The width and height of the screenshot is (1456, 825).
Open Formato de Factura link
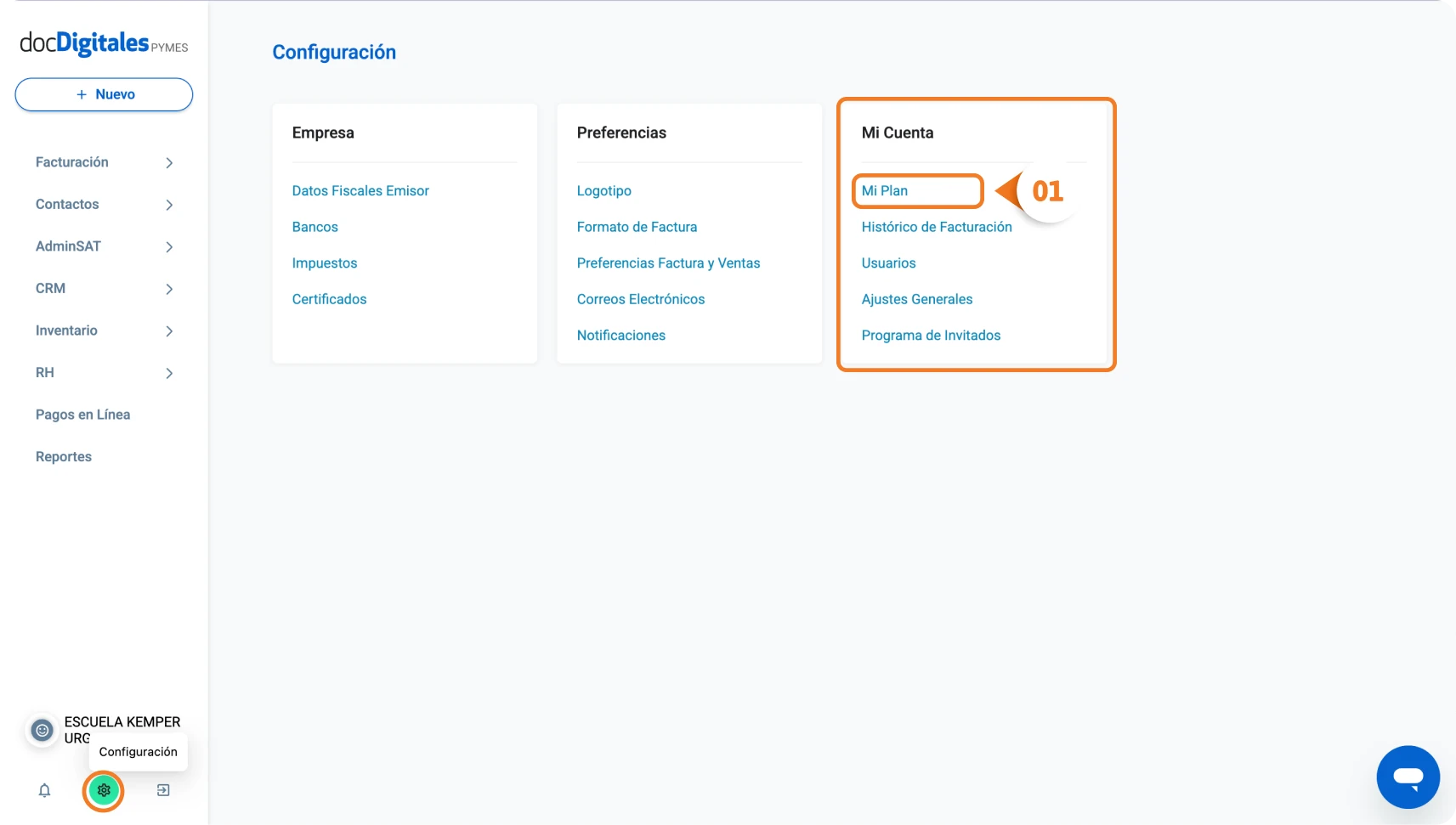click(x=637, y=227)
